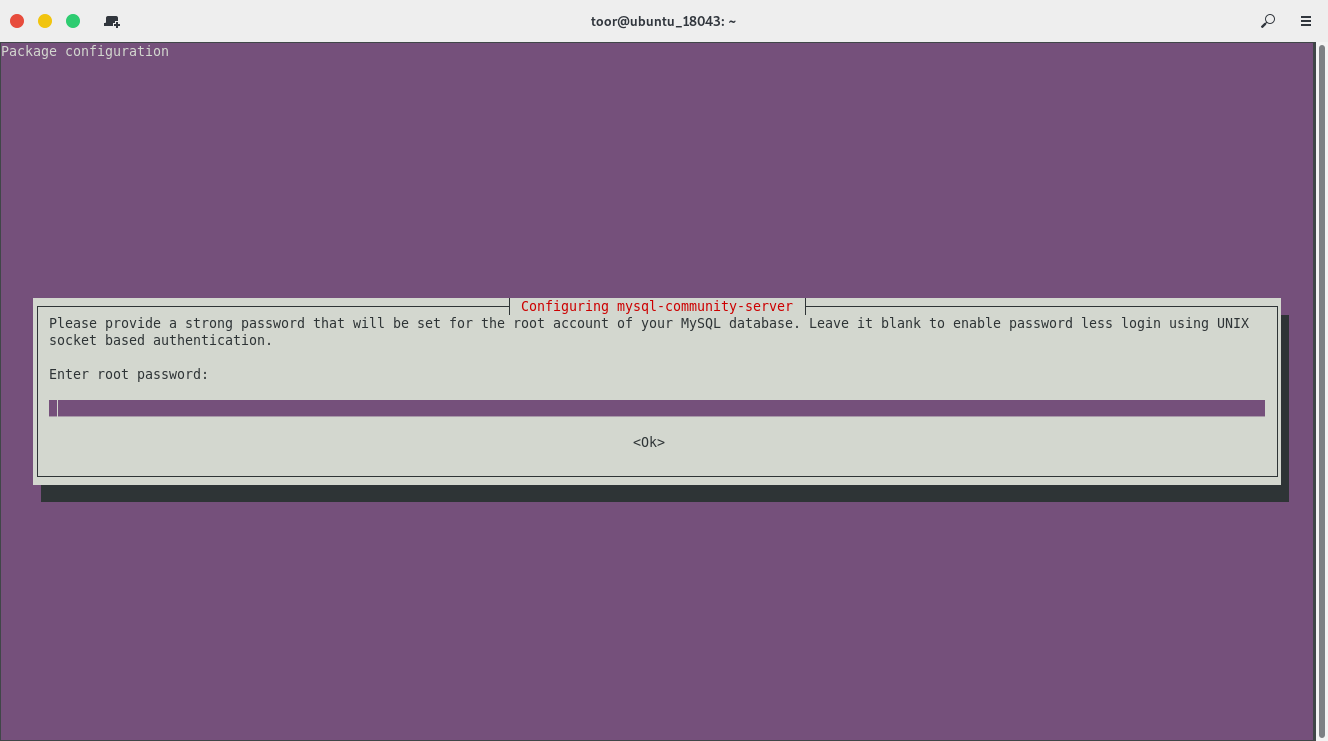Screen dimensions: 1328x741
Task: Confirm with the <Ok> button
Action: (649, 442)
